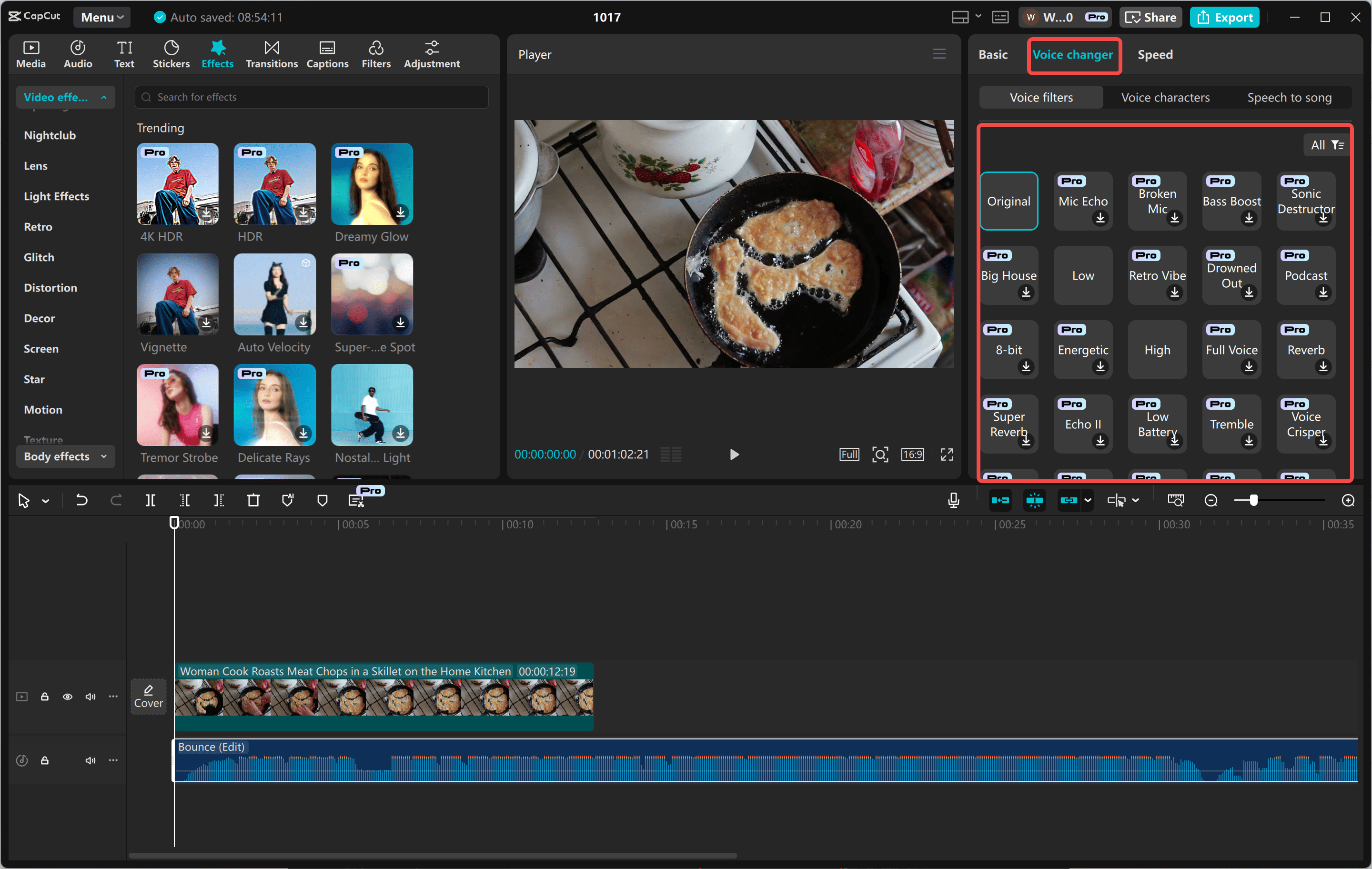Delete the selected clip with the trash icon

(253, 500)
